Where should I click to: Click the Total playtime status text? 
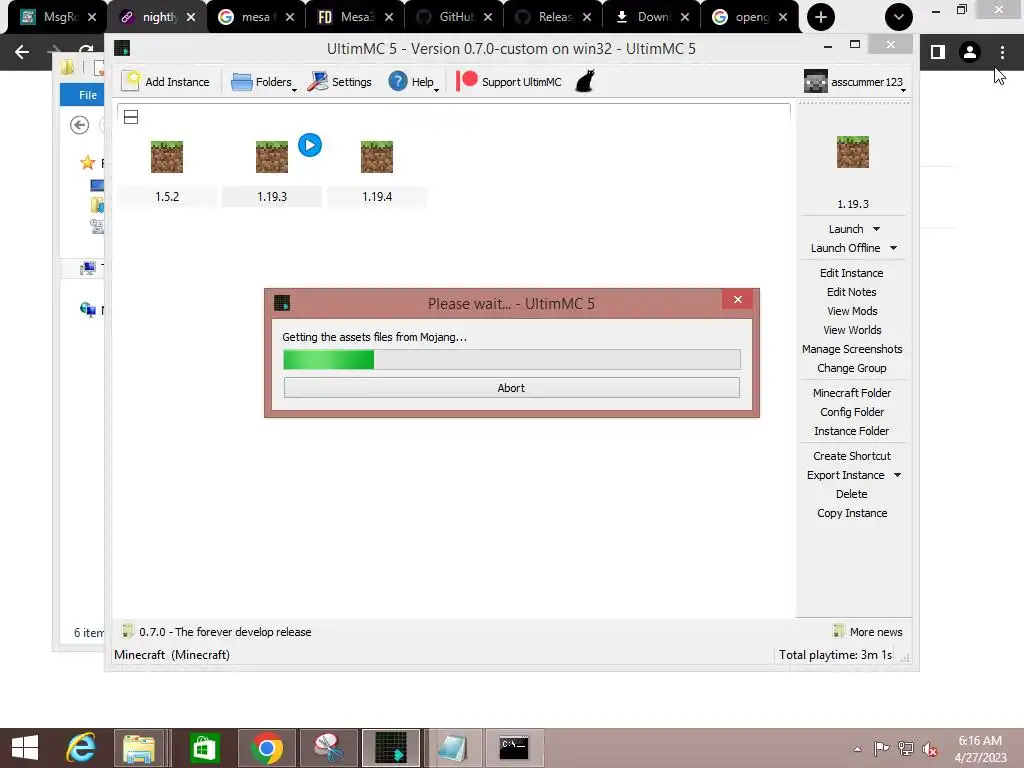(835, 654)
